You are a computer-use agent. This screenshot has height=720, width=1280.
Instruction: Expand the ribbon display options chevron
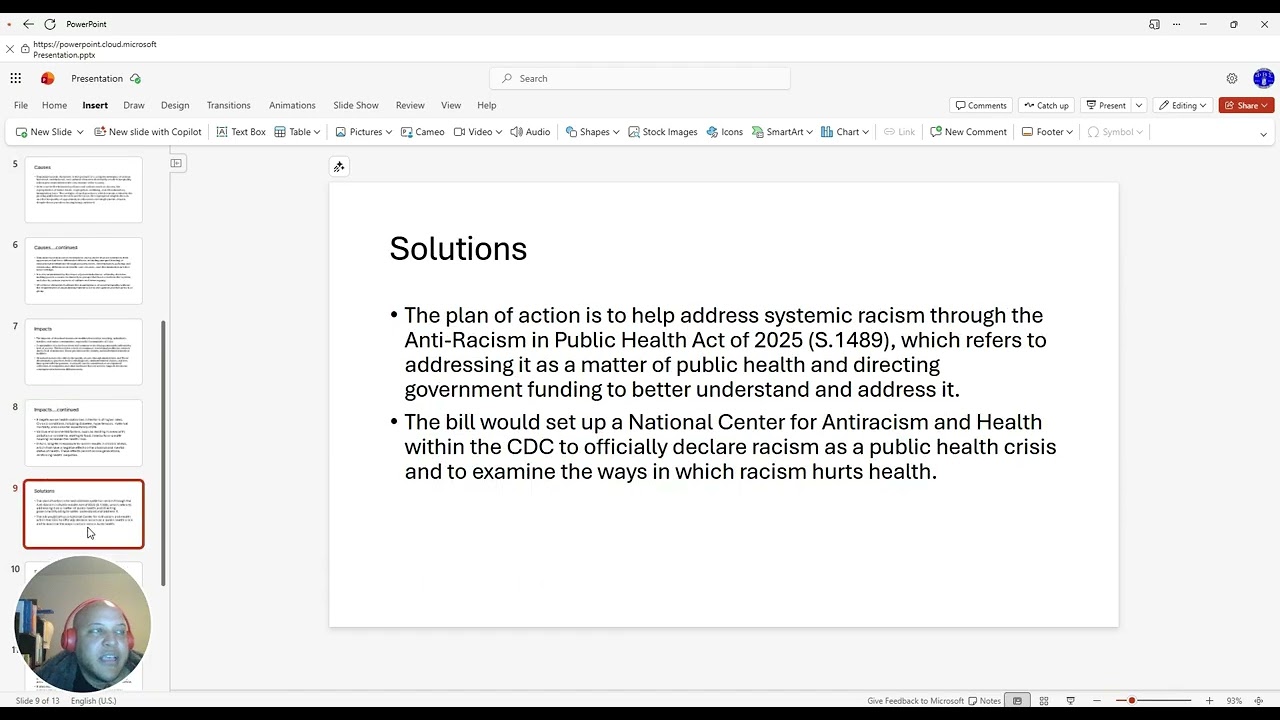[x=1263, y=134]
